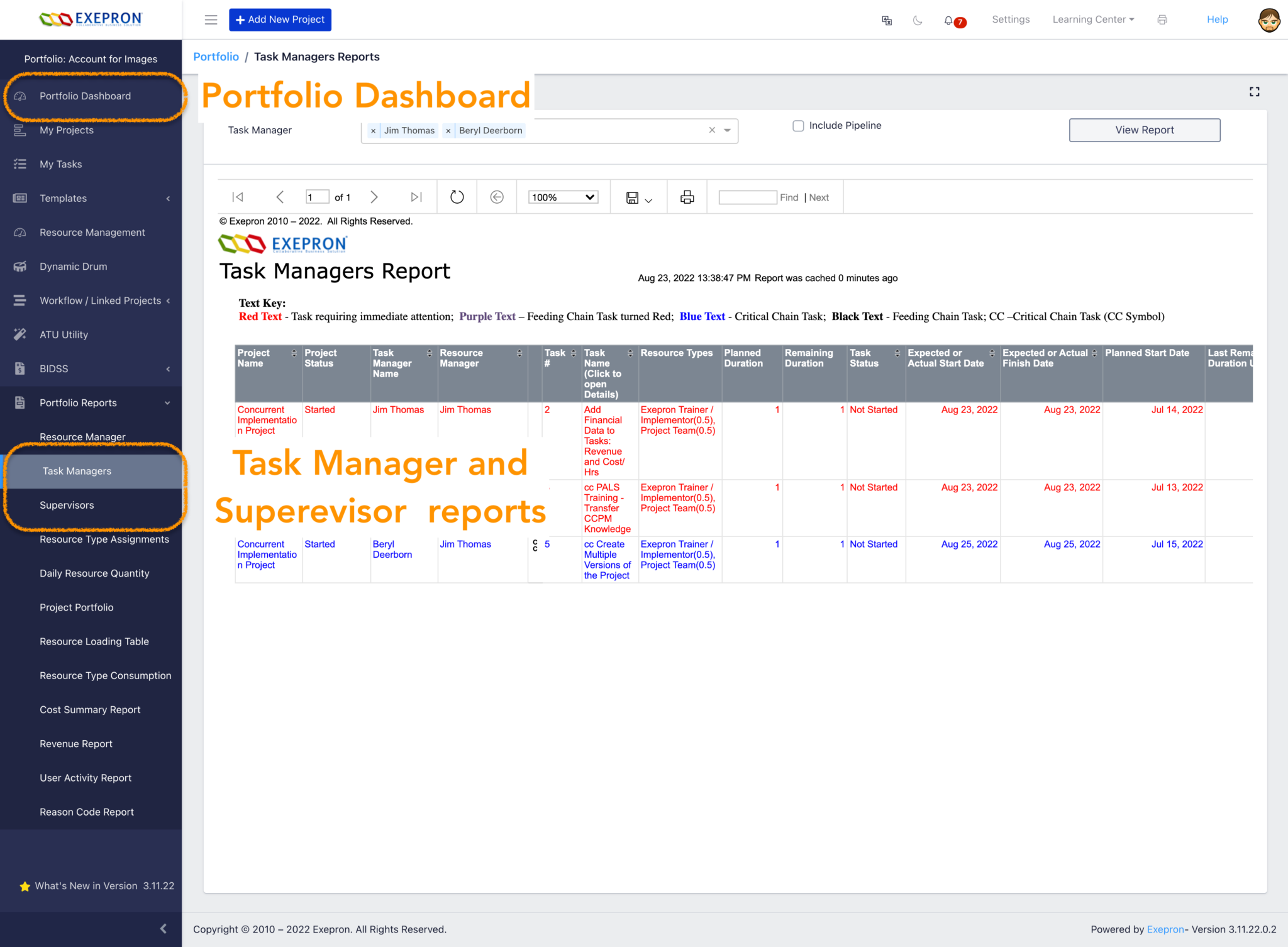The height and width of the screenshot is (947, 1288).
Task: Open the 100% zoom dropdown
Action: 563,197
